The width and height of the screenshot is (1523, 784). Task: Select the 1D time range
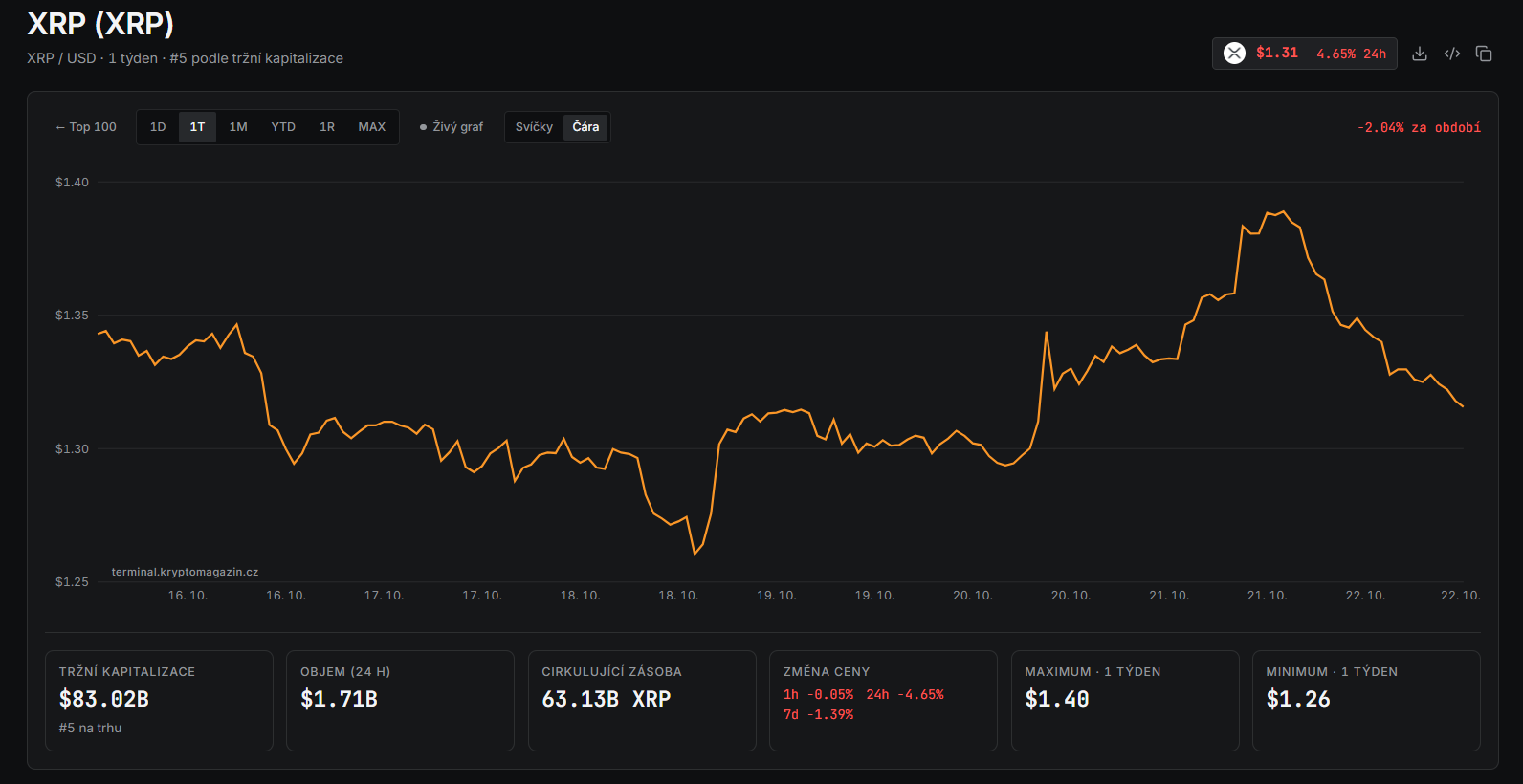(x=158, y=127)
